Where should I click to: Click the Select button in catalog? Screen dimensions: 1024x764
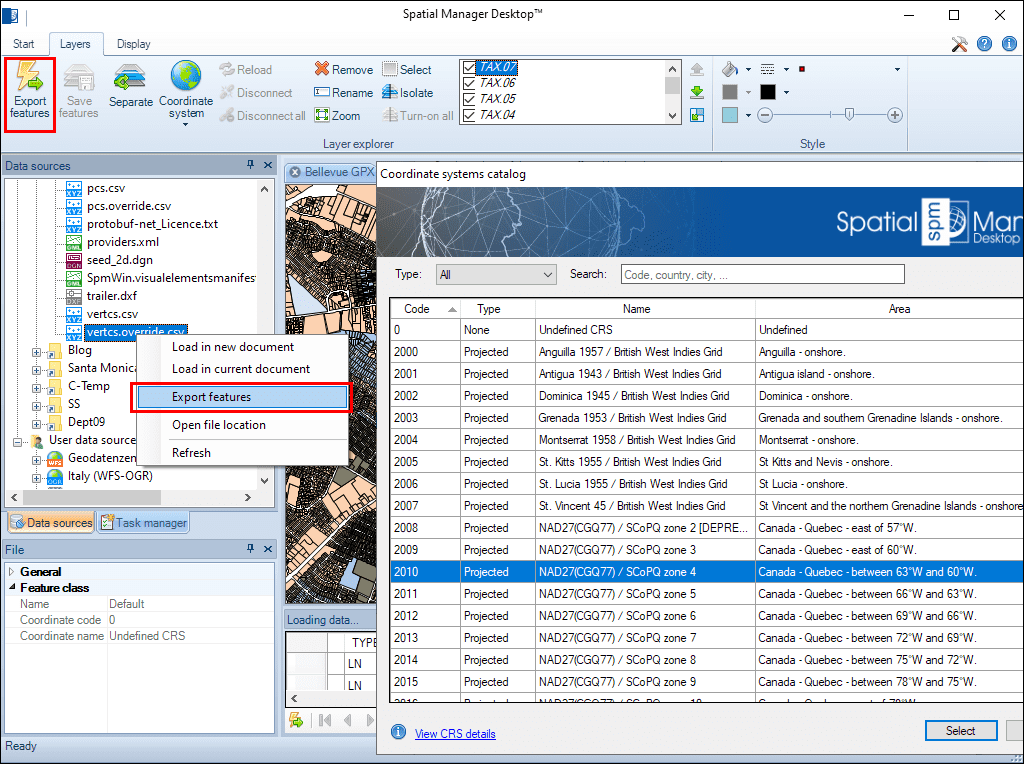[961, 731]
